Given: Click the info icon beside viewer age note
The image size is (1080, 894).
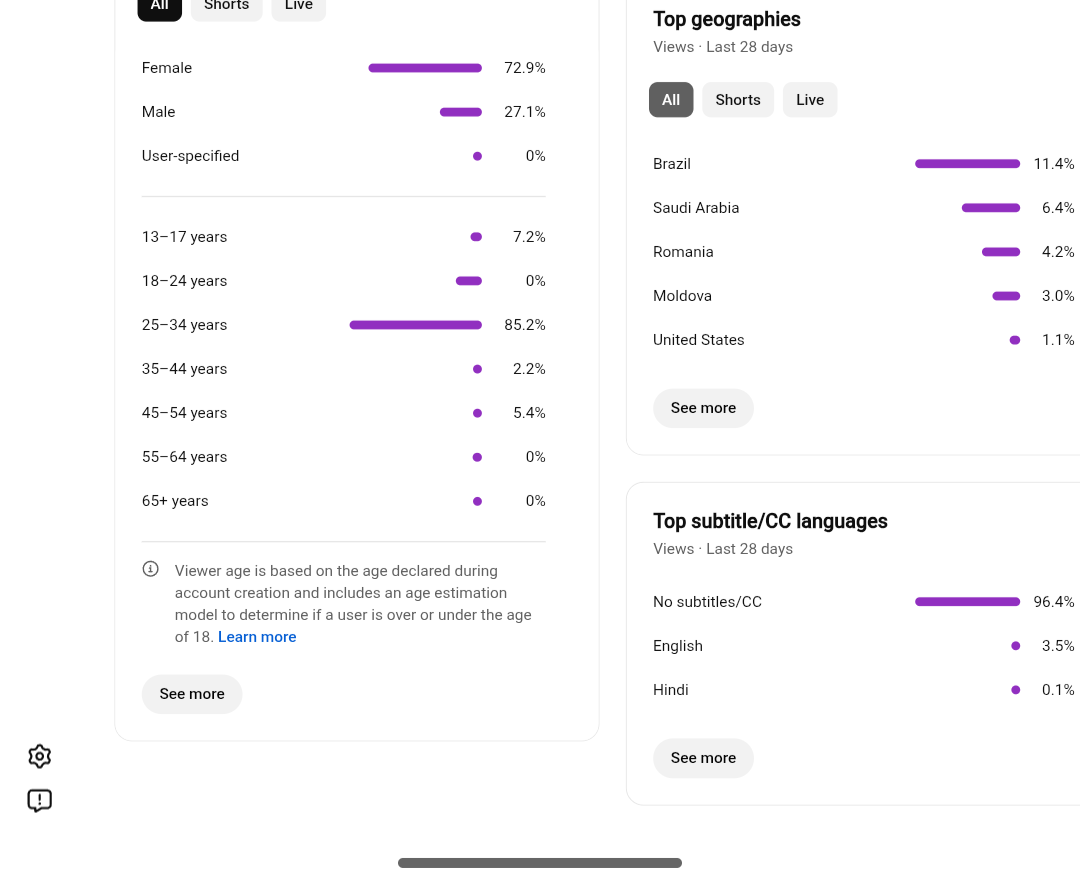Looking at the screenshot, I should pyautogui.click(x=150, y=569).
